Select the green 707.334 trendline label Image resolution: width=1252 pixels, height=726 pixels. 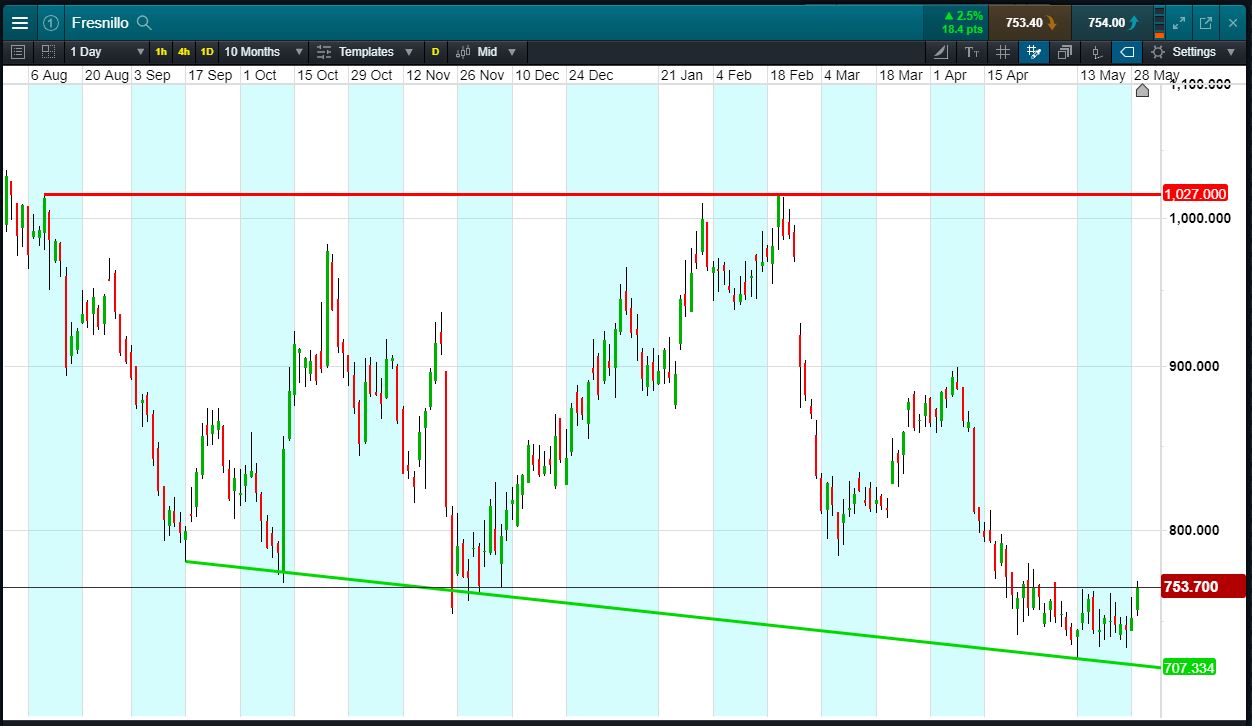pos(1189,667)
